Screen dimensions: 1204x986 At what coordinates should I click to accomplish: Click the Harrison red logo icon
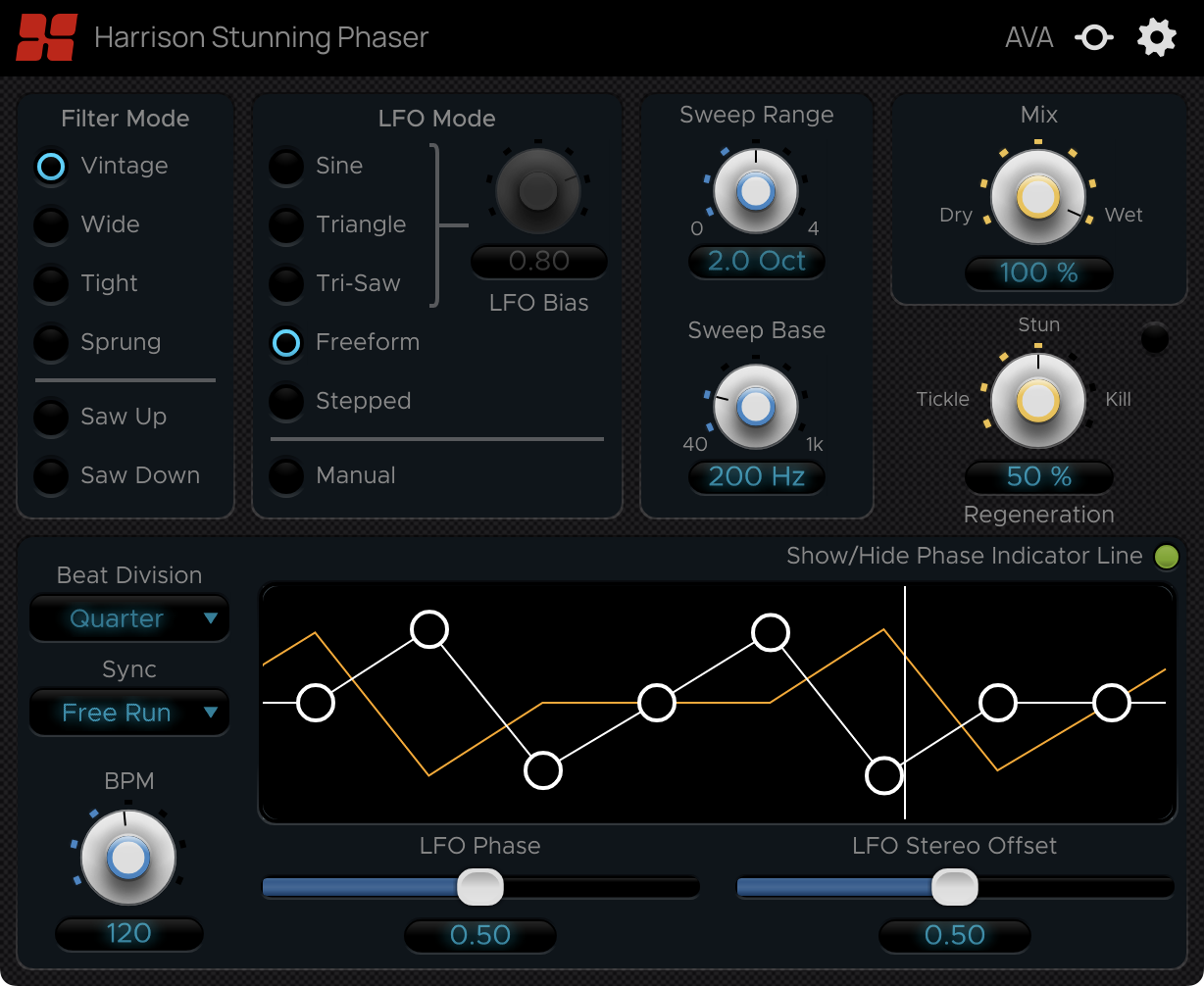[x=46, y=37]
